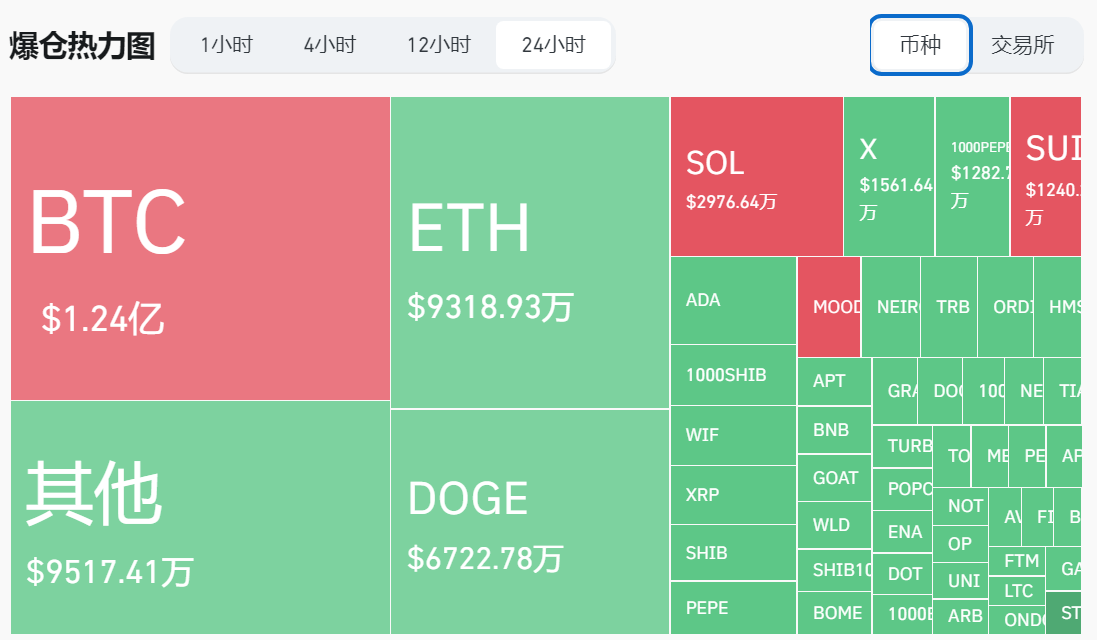Screen dimensions: 1097x640
Task: Click the BTC heatmap tile
Action: (x=200, y=248)
